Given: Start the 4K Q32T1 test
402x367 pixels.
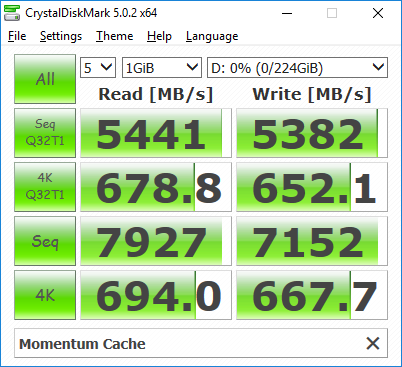Looking at the screenshot, I should 45,187.
